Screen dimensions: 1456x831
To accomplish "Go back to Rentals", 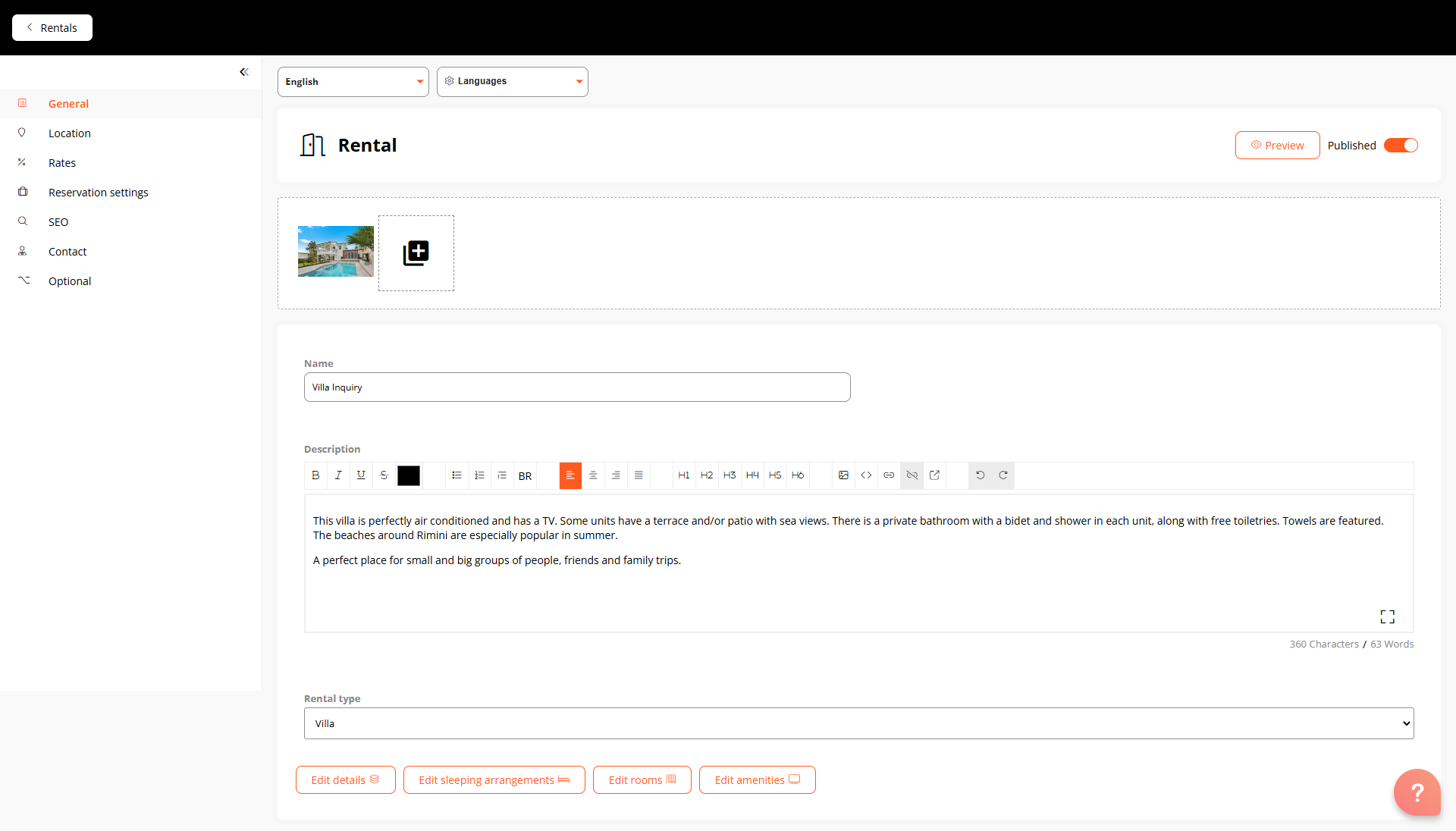I will point(52,28).
